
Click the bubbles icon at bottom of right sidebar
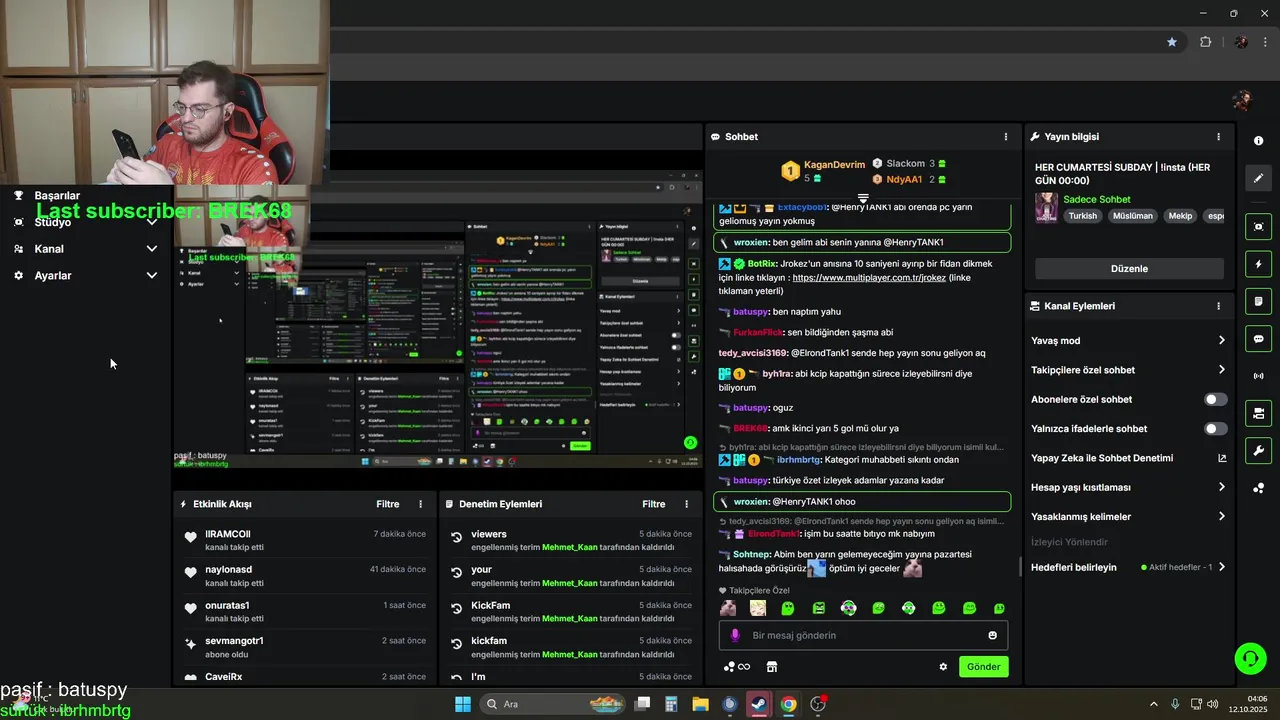pyautogui.click(x=1258, y=488)
